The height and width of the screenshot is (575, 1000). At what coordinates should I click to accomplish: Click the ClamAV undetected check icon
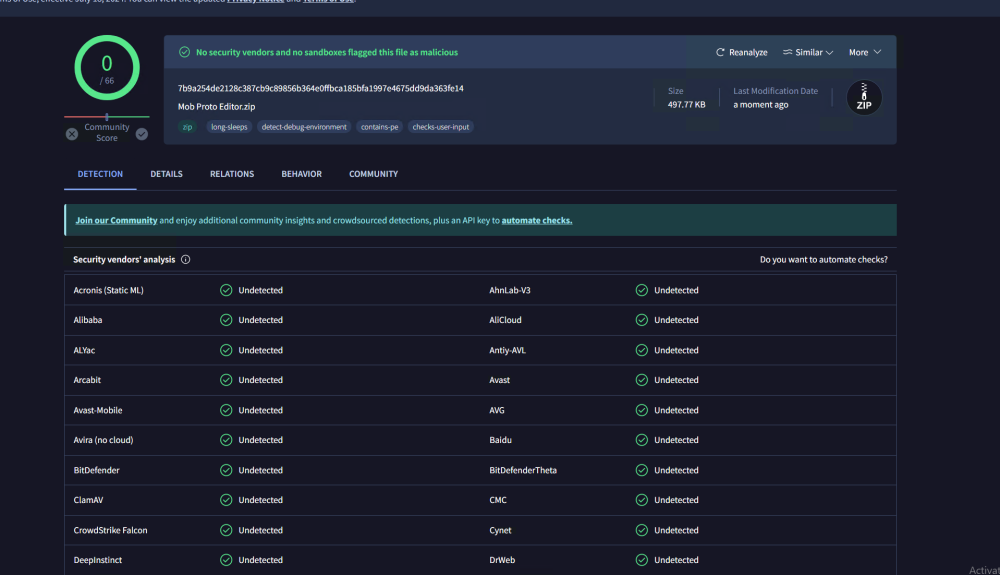pos(226,500)
